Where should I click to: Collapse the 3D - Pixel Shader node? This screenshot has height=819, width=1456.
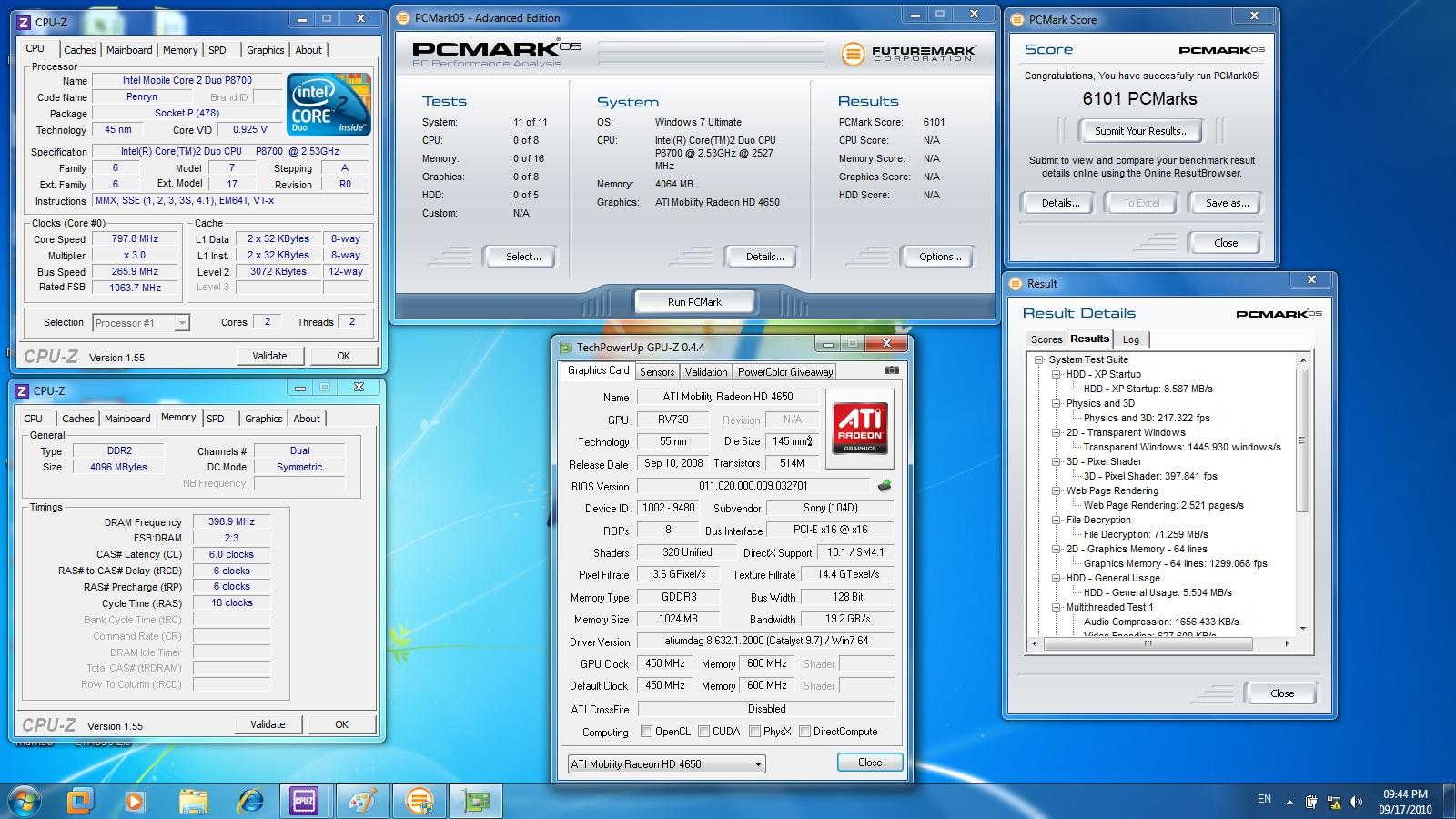1056,461
